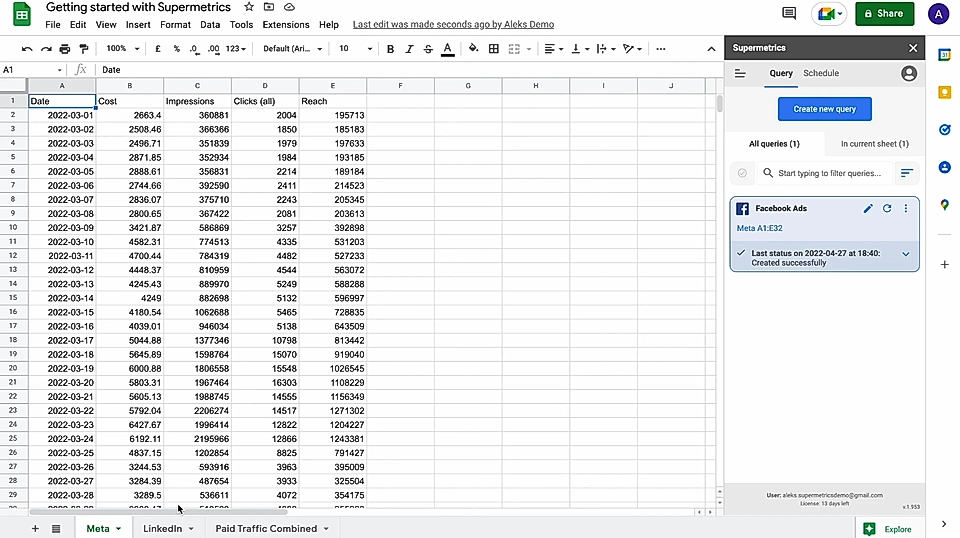Open the borders tool
The width and height of the screenshot is (960, 538).
(493, 49)
